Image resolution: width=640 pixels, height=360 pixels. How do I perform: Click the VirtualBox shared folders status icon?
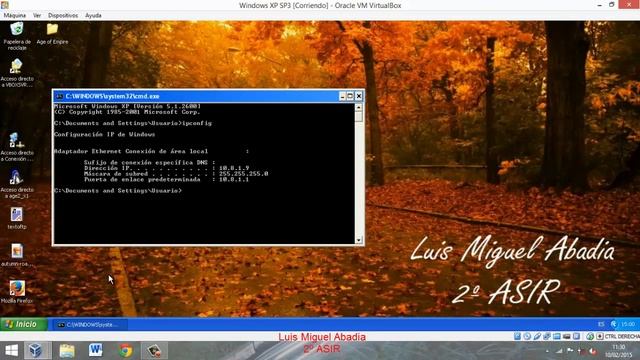point(557,336)
